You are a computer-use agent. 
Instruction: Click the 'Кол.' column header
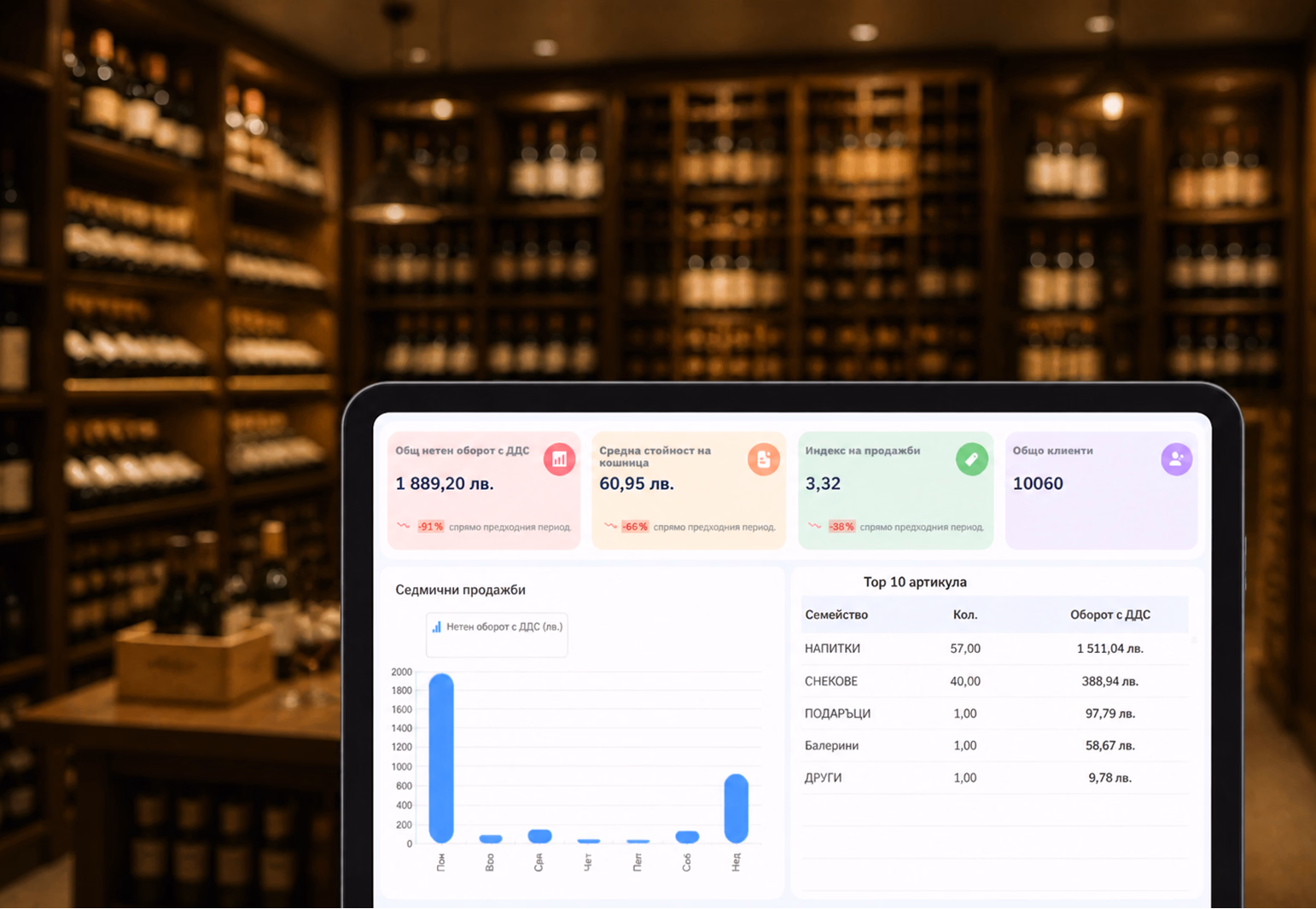pos(965,615)
